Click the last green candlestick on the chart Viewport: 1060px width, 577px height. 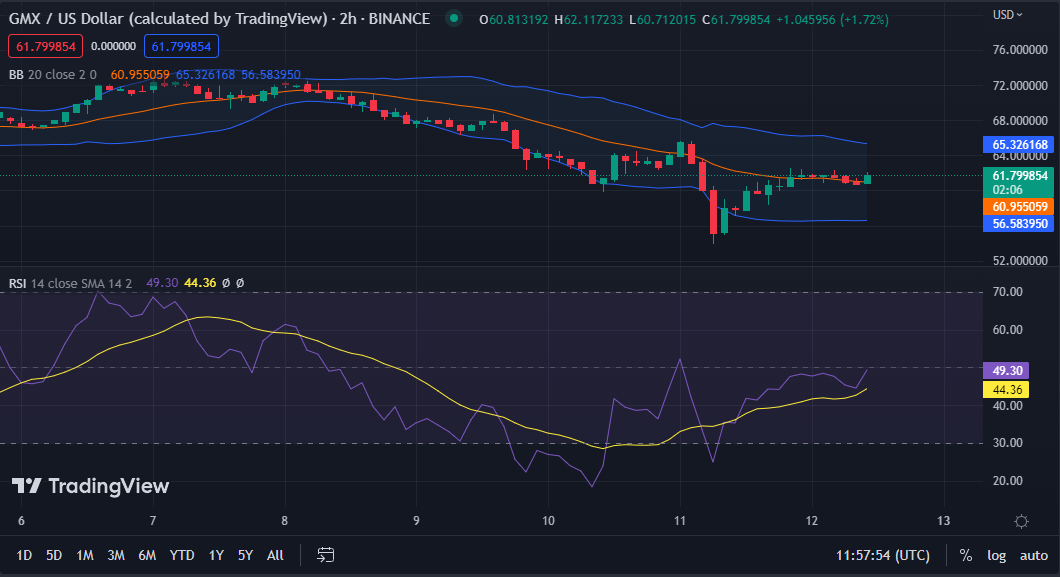click(867, 178)
